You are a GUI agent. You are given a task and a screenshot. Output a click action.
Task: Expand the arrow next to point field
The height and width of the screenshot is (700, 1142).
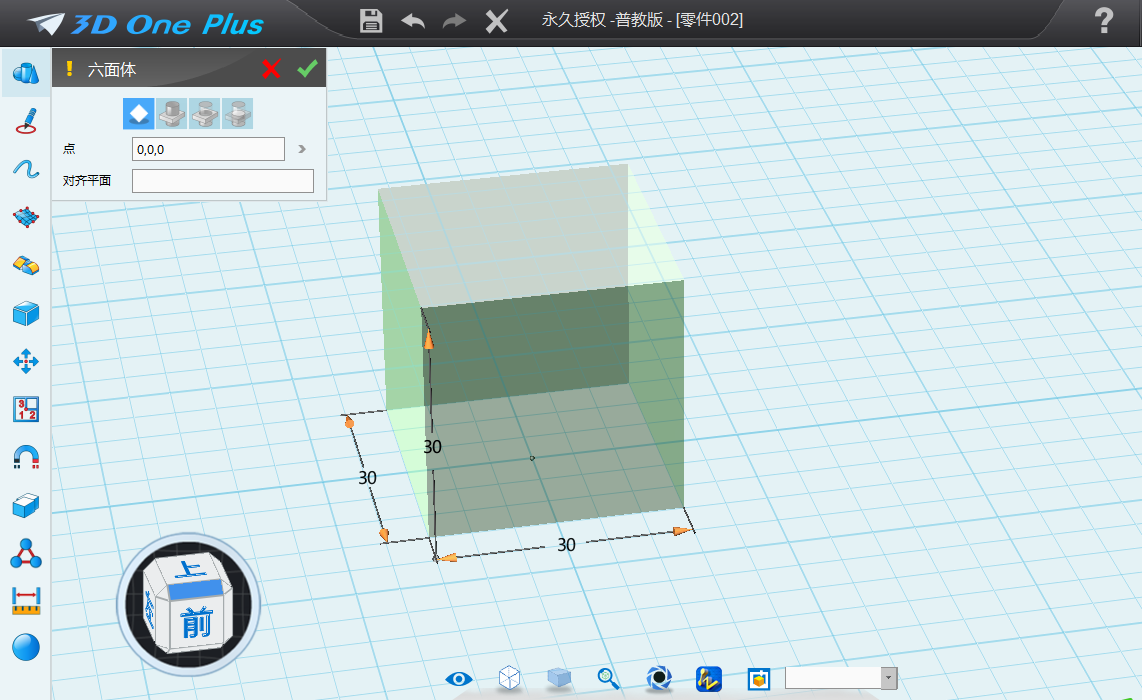click(x=302, y=149)
